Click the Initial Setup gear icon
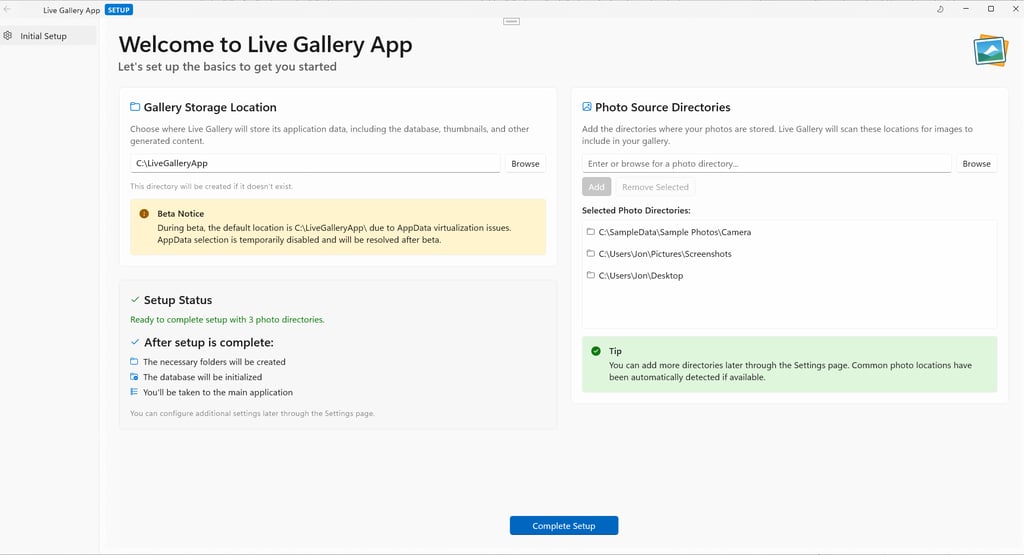 [8, 36]
